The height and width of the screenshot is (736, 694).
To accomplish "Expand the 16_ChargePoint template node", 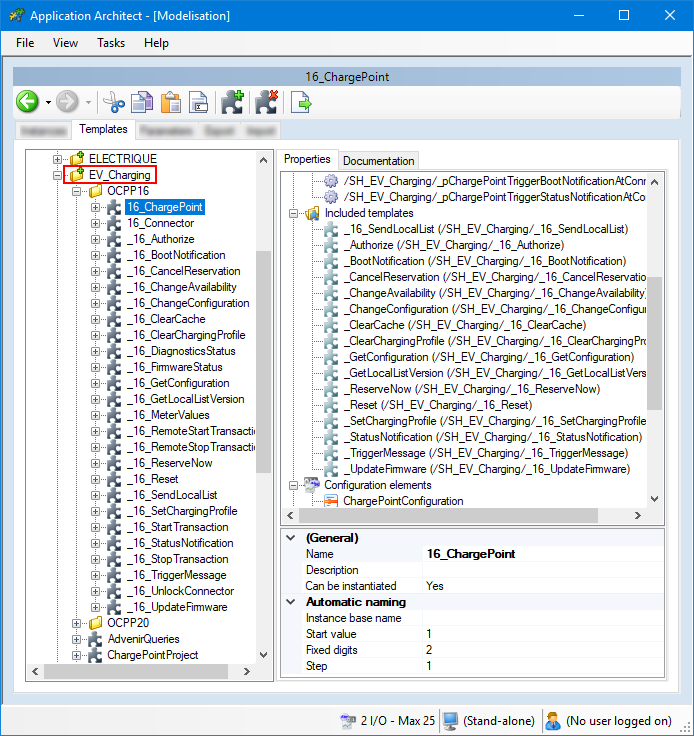I will 95,207.
